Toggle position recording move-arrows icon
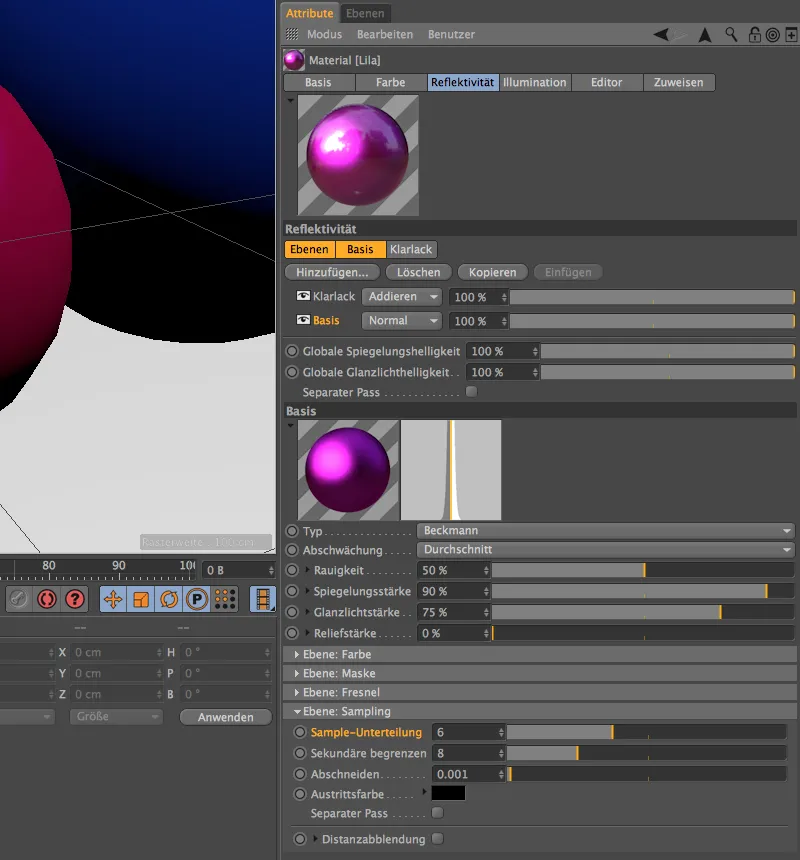Viewport: 800px width, 860px height. (113, 599)
